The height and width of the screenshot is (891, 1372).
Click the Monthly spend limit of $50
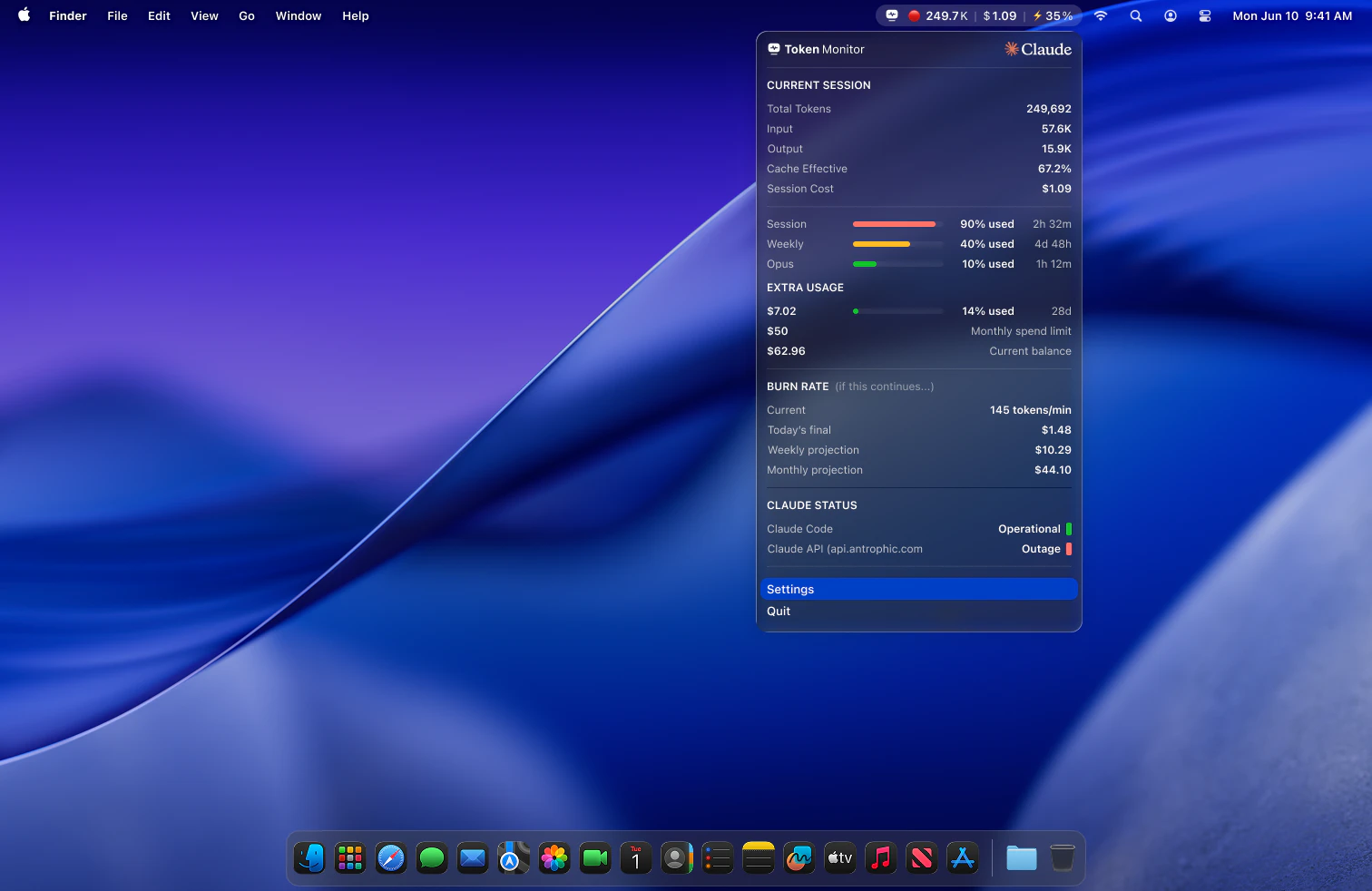[x=778, y=331]
